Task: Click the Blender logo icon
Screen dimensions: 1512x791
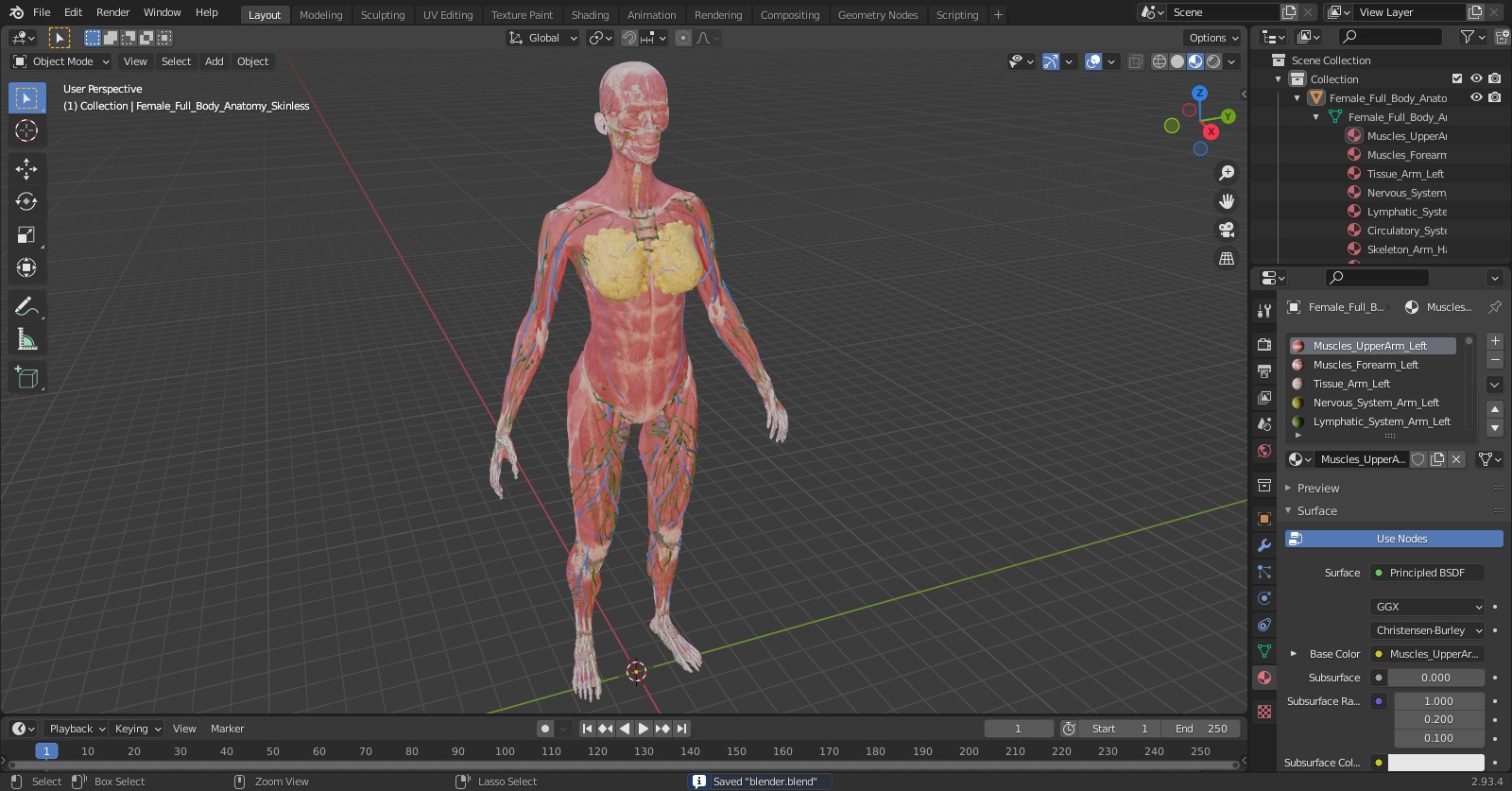Action: tap(16, 12)
